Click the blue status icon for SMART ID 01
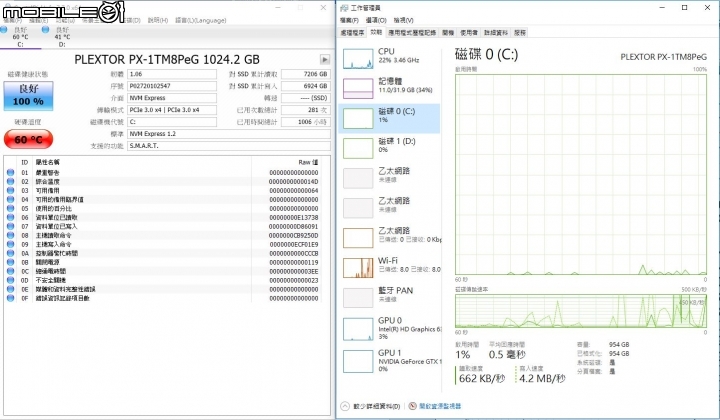Viewport: 720px width, 420px height. (x=11, y=173)
